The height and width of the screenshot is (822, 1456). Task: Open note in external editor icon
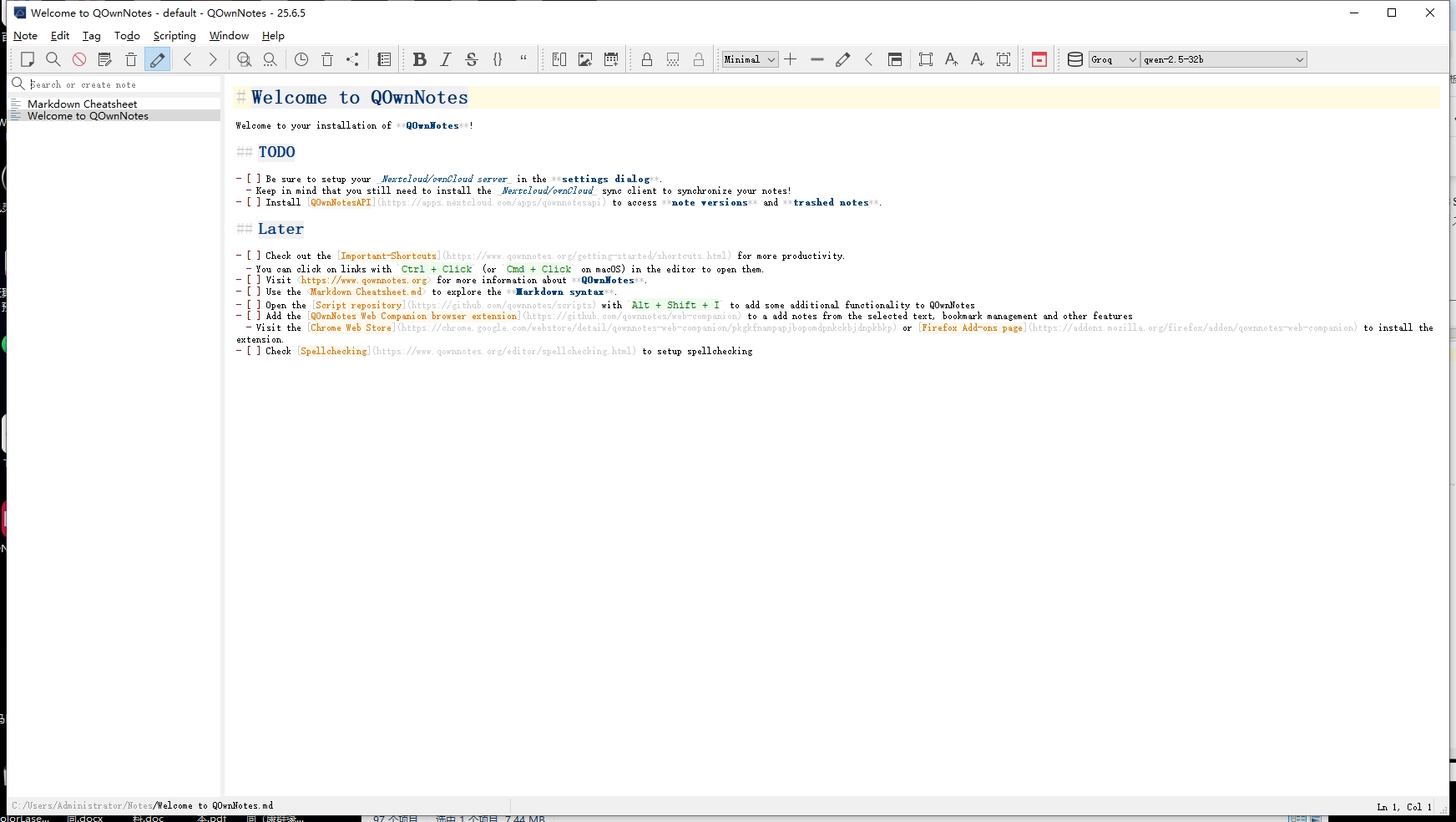[105, 59]
